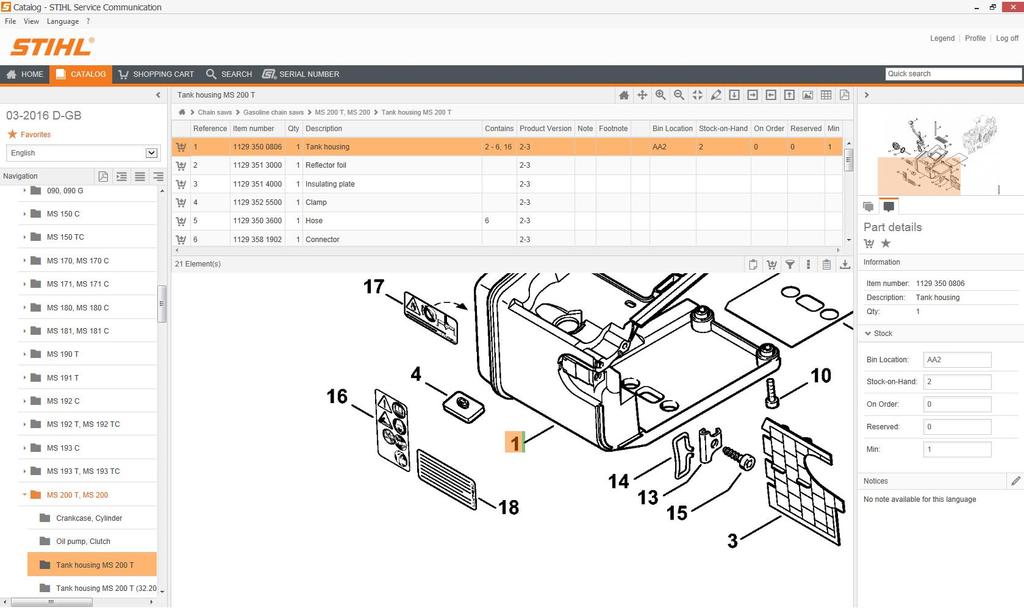Click the Log off link
1024x608 pixels.
[1007, 39]
